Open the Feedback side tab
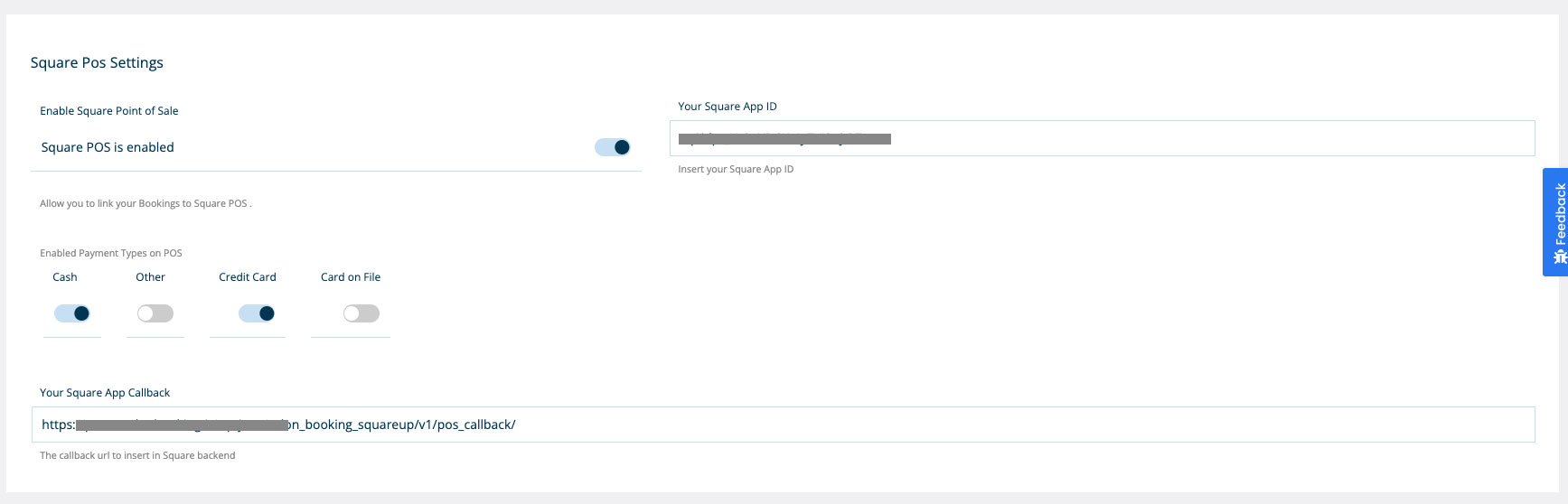 point(1555,222)
